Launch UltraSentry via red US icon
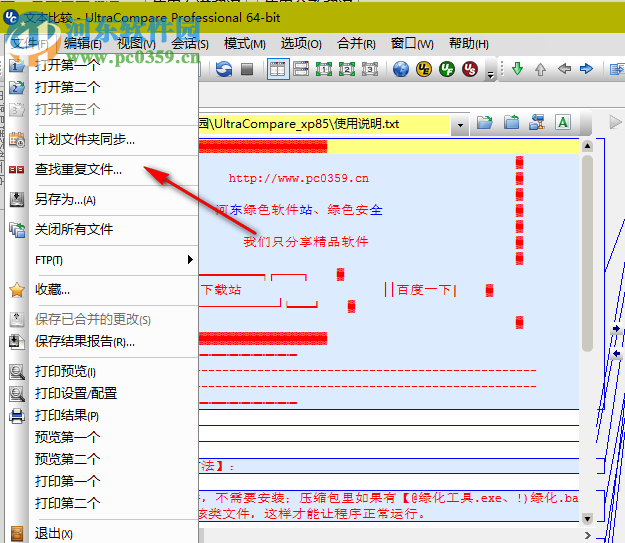 tap(470, 69)
